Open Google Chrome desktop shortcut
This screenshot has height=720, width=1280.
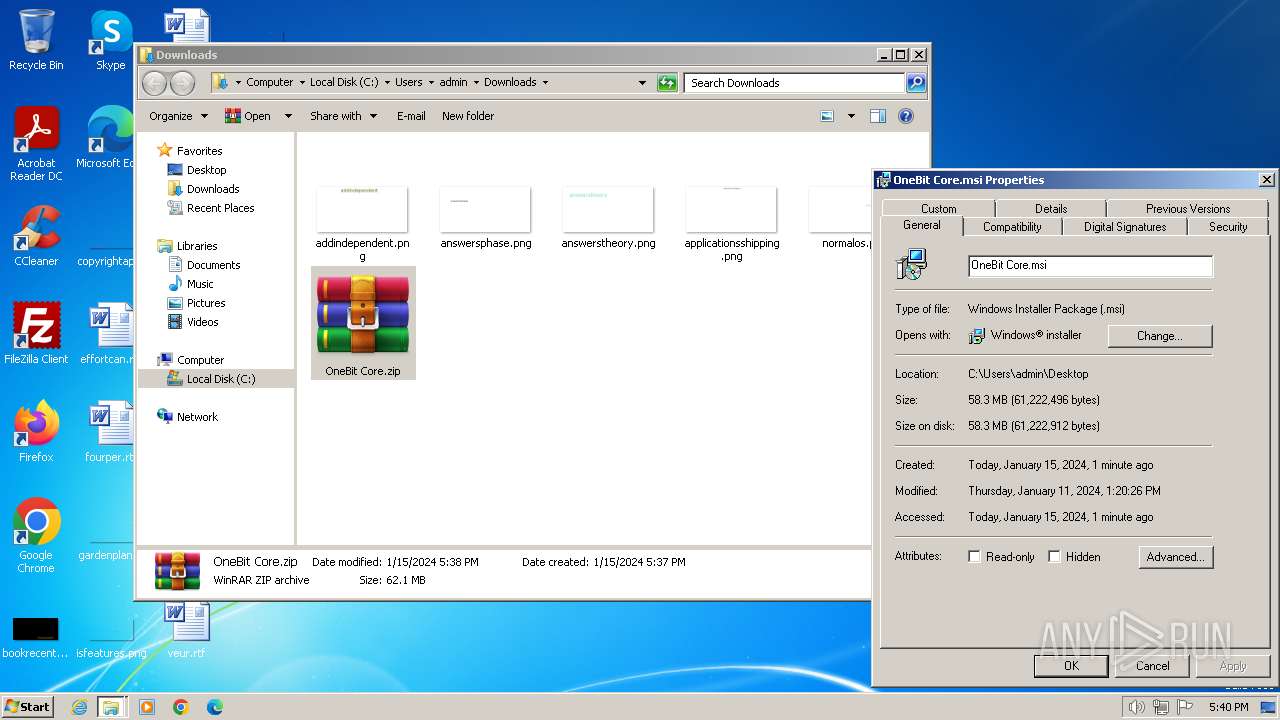pos(36,535)
